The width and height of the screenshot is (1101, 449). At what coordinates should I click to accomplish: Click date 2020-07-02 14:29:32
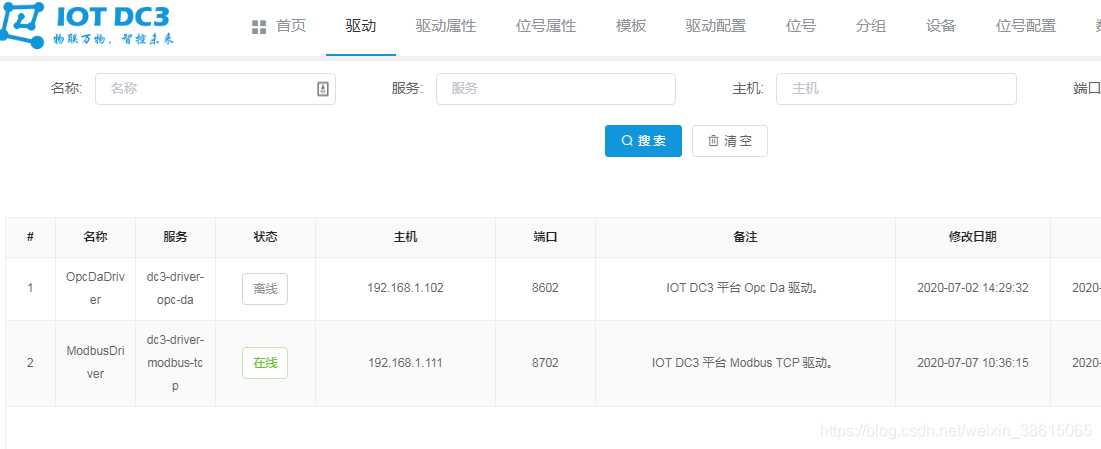coord(973,288)
